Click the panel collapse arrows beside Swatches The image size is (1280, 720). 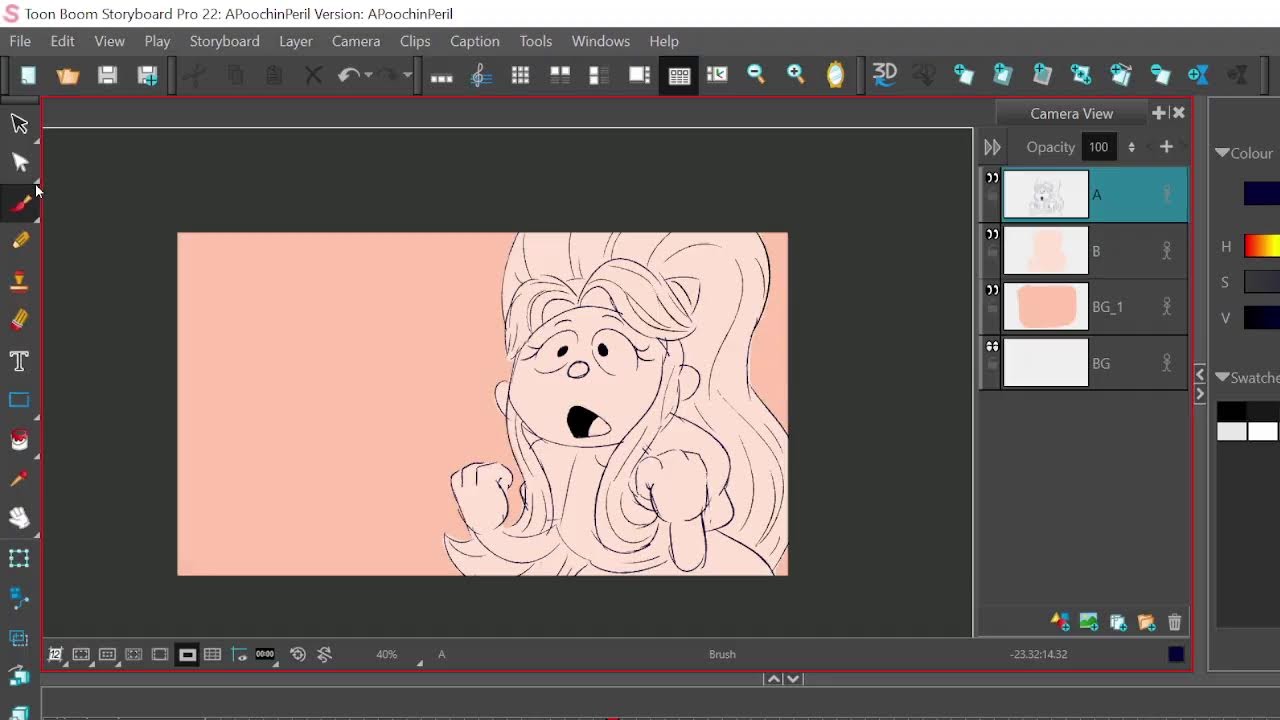[x=1200, y=384]
